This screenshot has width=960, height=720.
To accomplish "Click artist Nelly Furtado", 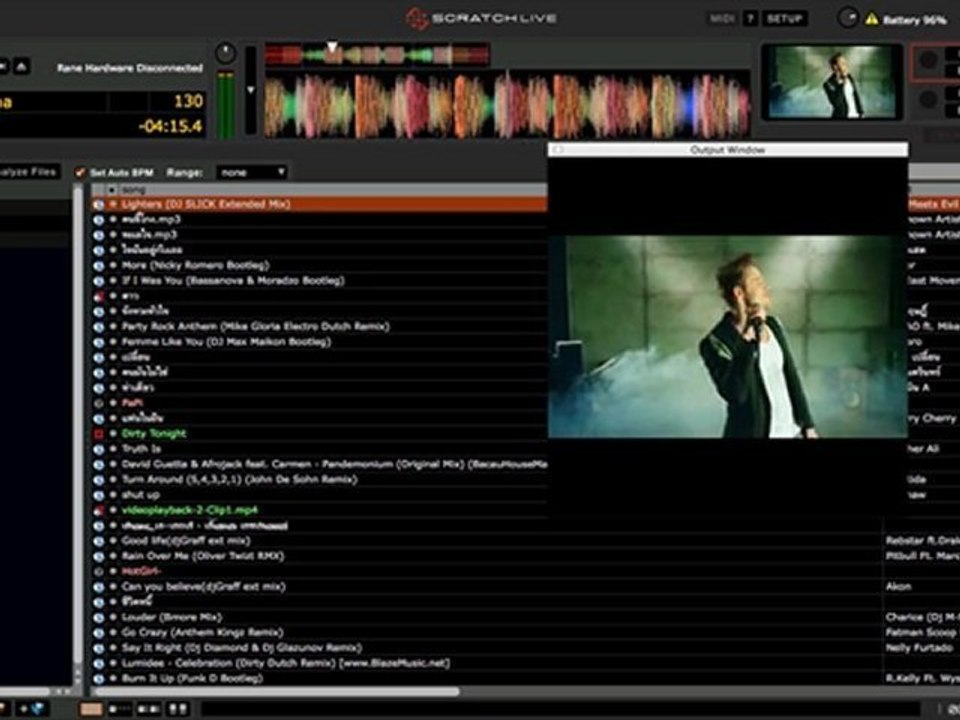I will [919, 648].
